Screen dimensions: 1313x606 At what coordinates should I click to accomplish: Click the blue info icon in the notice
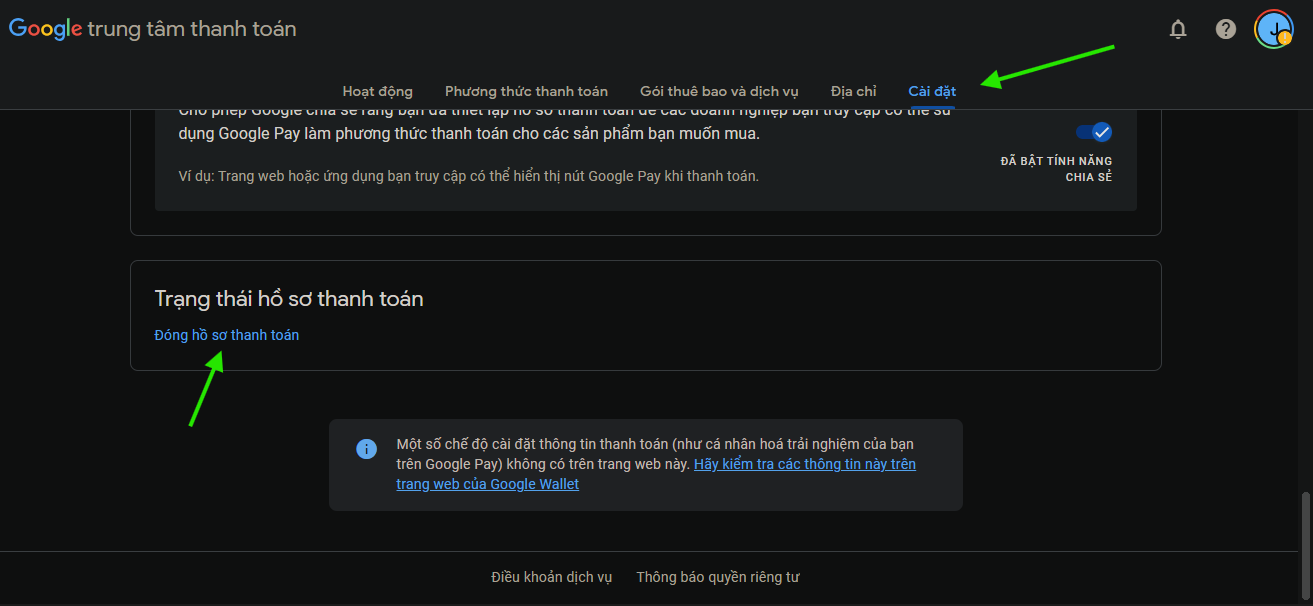367,449
